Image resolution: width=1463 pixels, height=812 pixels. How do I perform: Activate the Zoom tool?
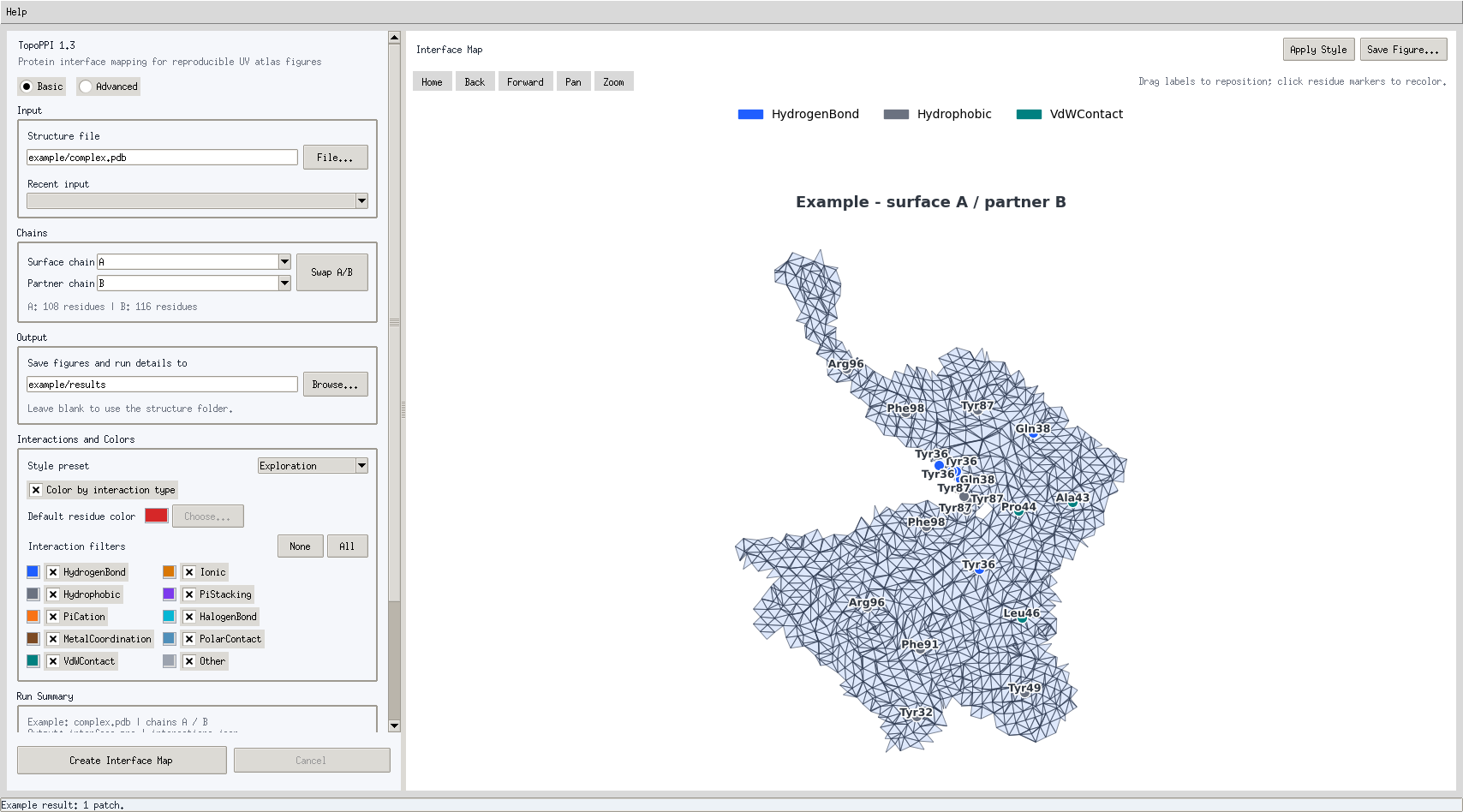tap(613, 82)
